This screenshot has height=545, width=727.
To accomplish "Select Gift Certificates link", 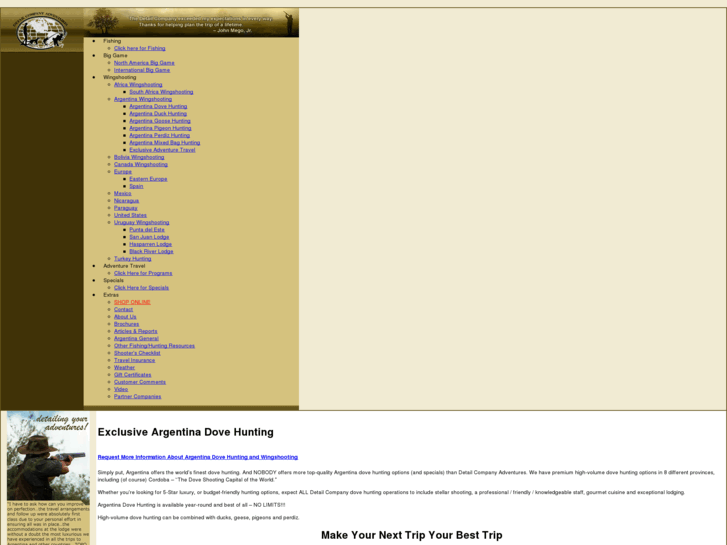I will [133, 375].
